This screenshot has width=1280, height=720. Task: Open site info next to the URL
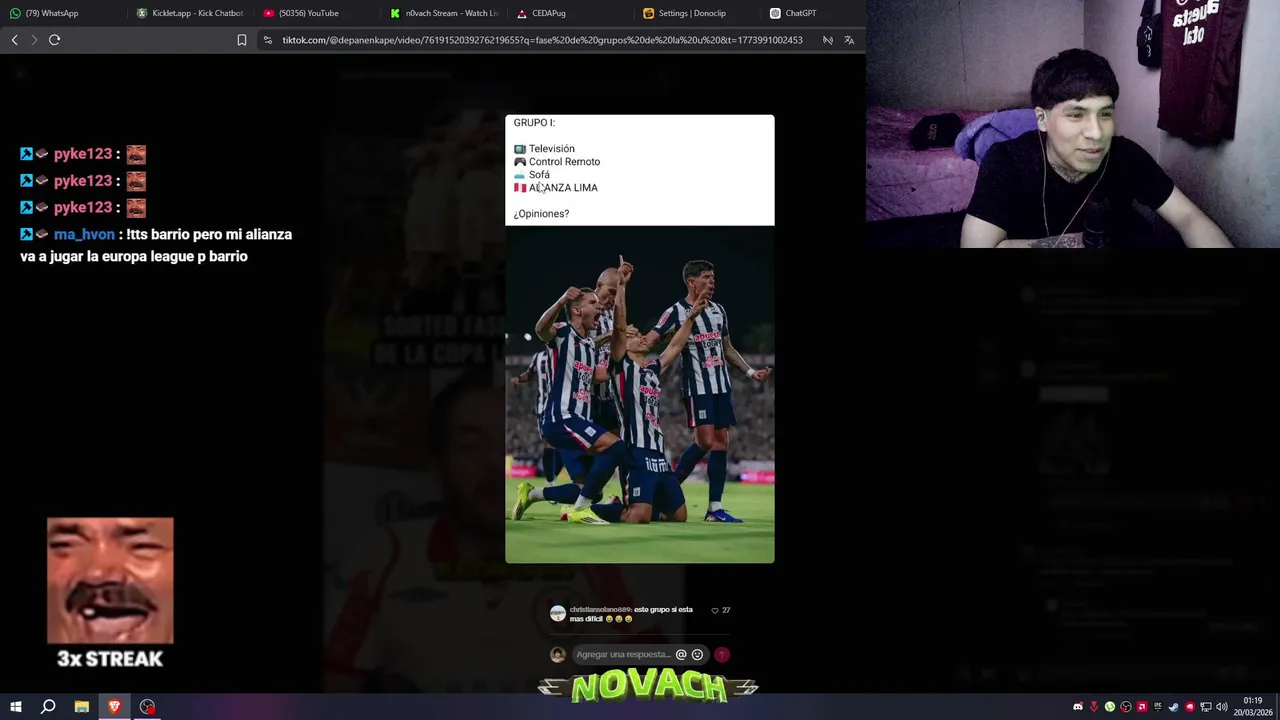pos(268,40)
